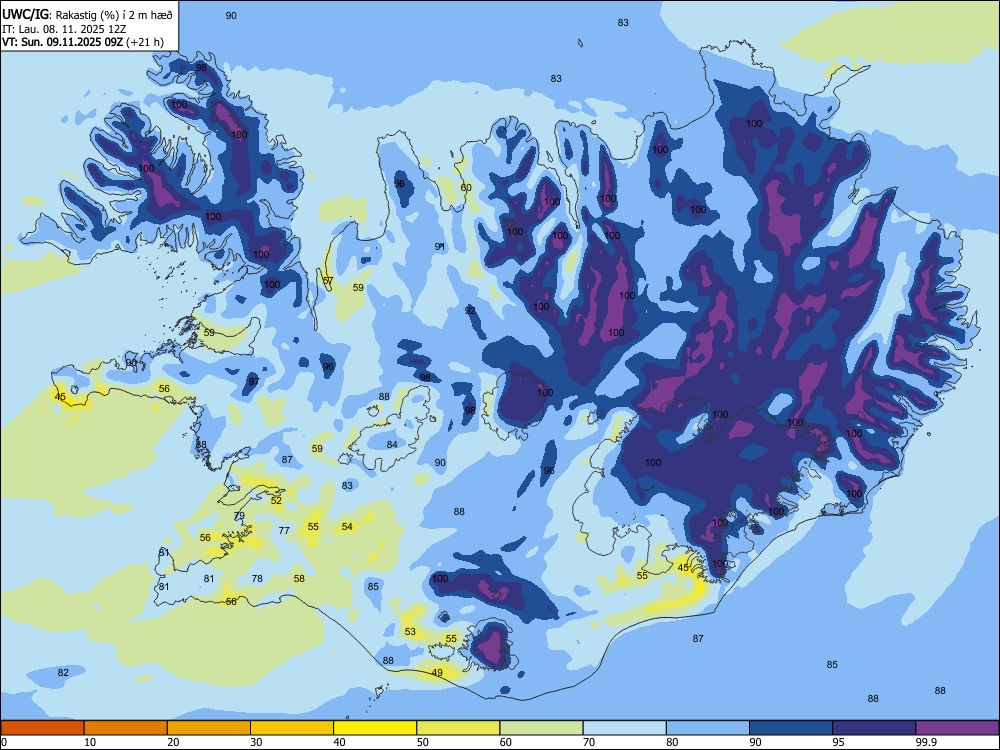Image resolution: width=1000 pixels, height=750 pixels.
Task: Click the map value '53'
Action: (x=410, y=631)
